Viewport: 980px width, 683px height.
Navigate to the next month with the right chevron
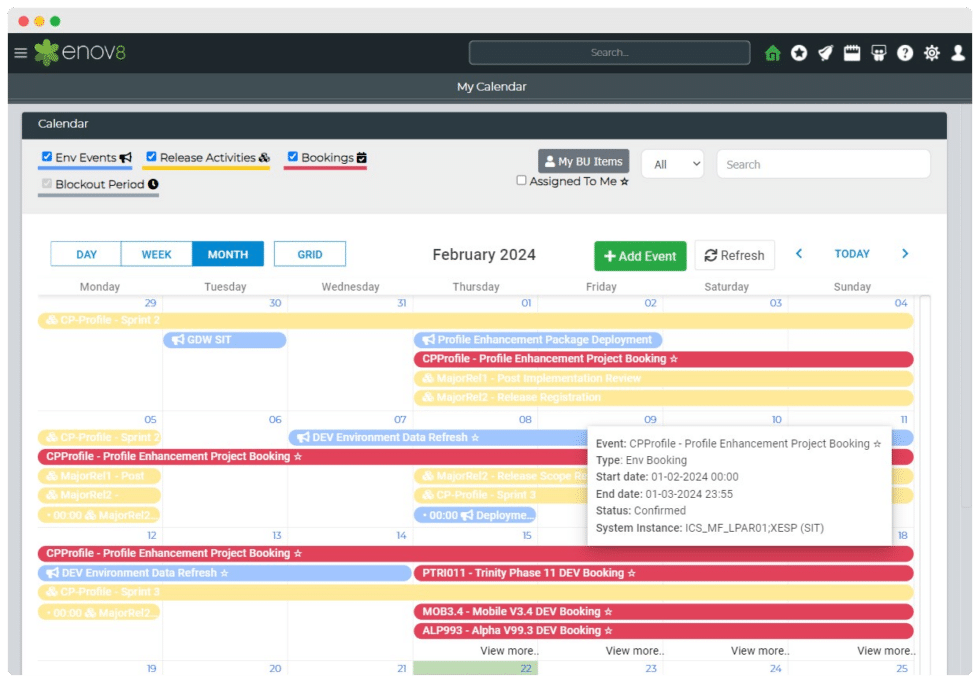click(905, 253)
